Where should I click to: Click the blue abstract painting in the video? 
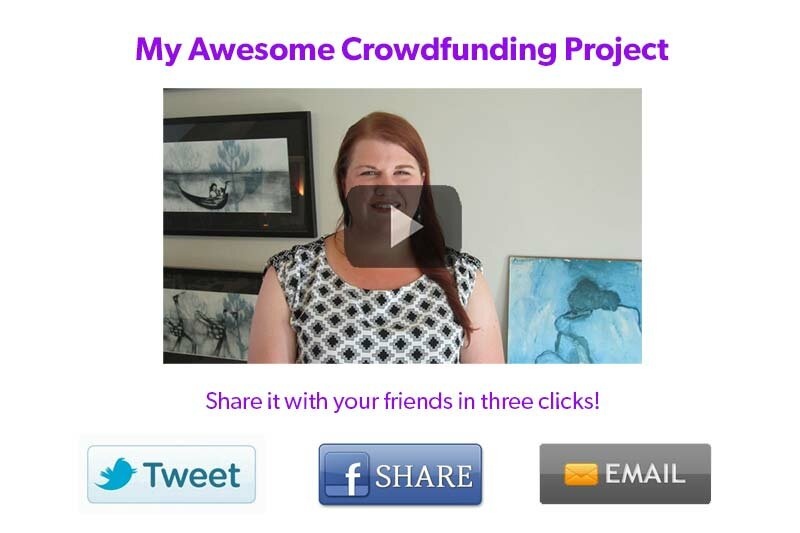click(574, 311)
